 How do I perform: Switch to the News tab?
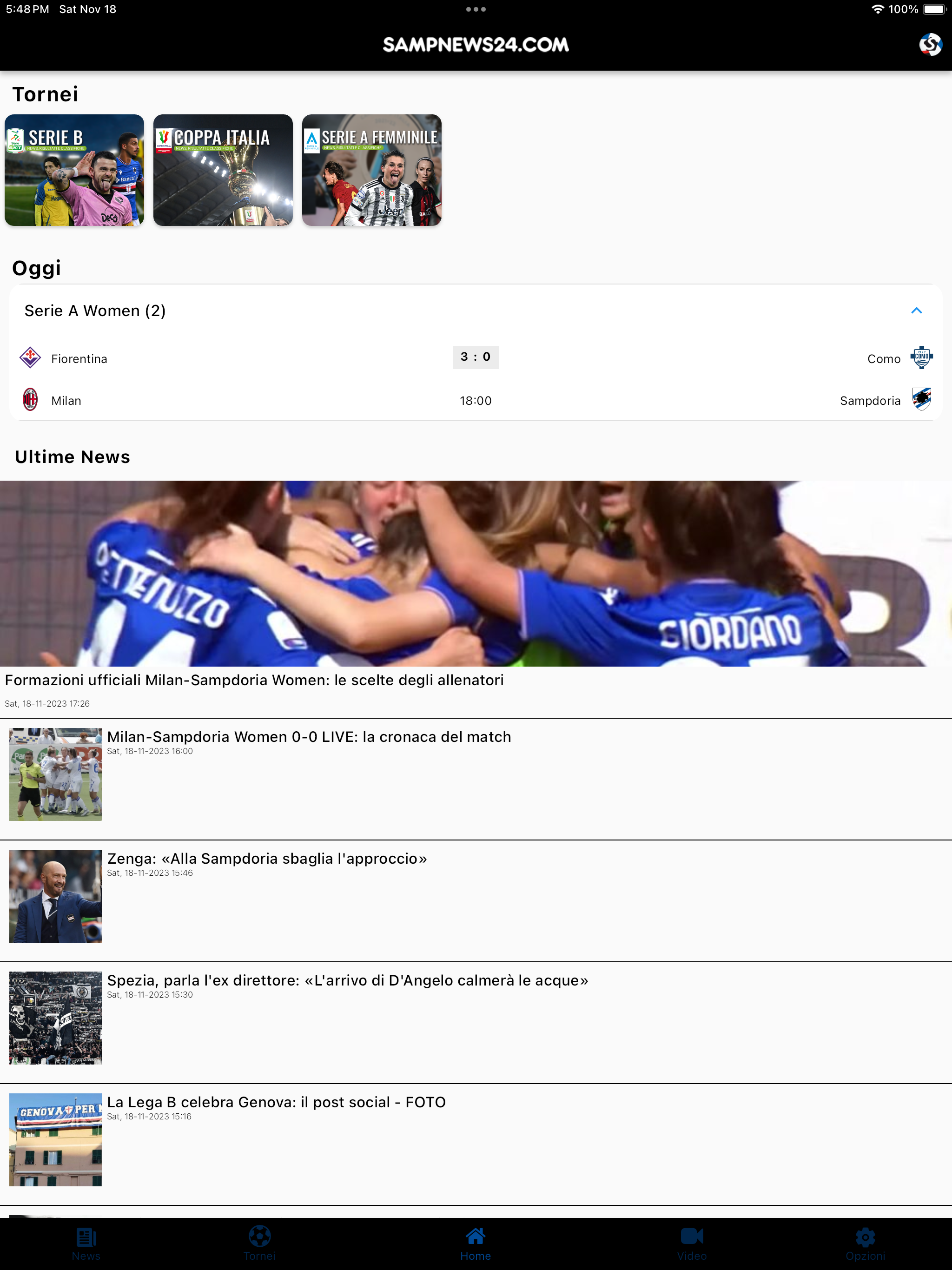click(86, 1244)
